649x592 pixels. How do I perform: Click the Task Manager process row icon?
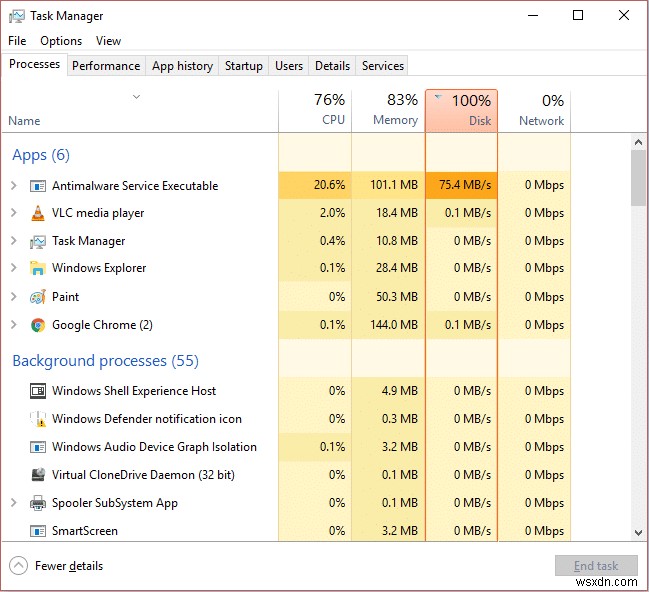tap(38, 241)
